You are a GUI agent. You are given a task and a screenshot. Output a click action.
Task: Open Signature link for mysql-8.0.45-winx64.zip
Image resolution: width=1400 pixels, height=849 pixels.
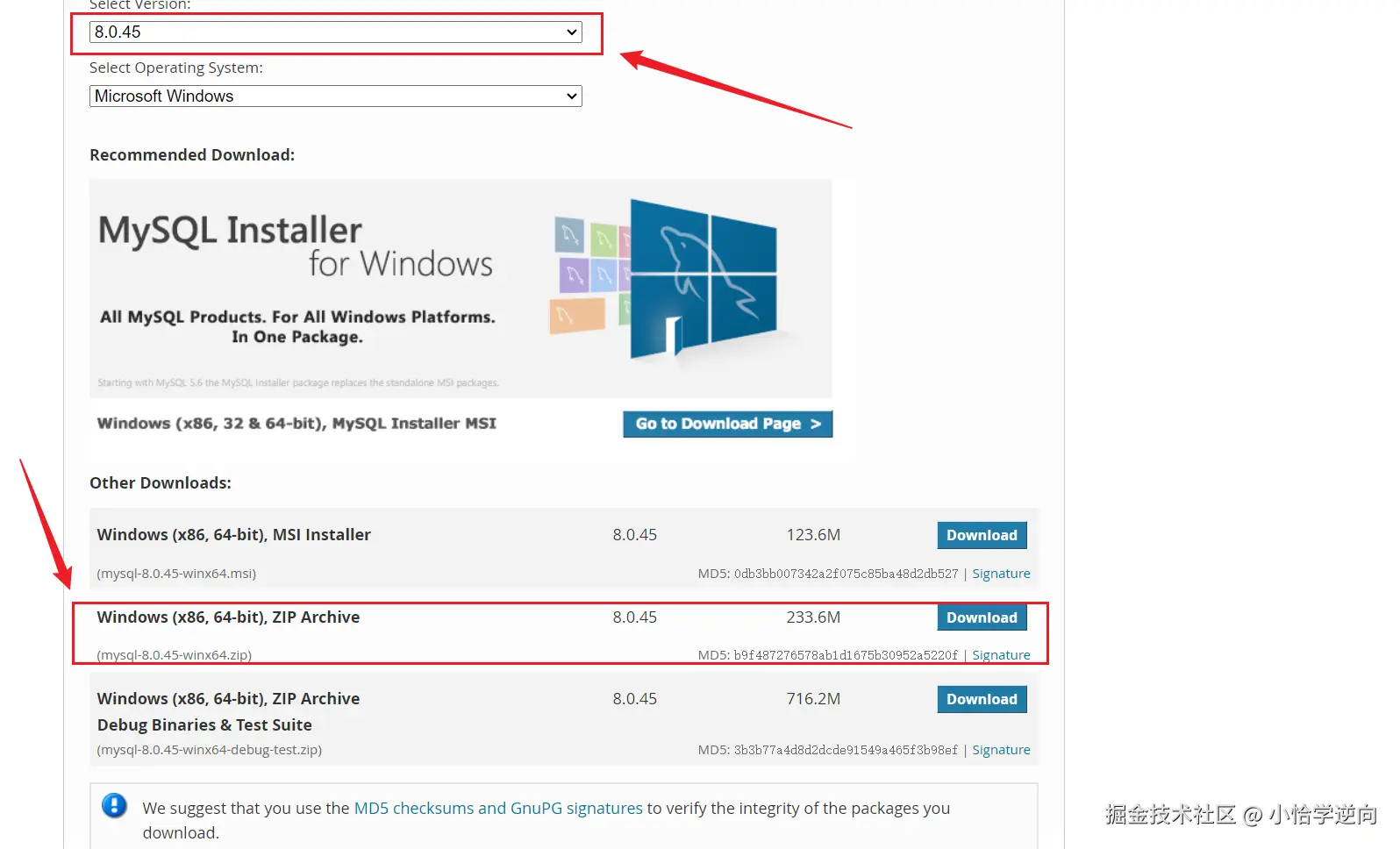(x=1001, y=655)
